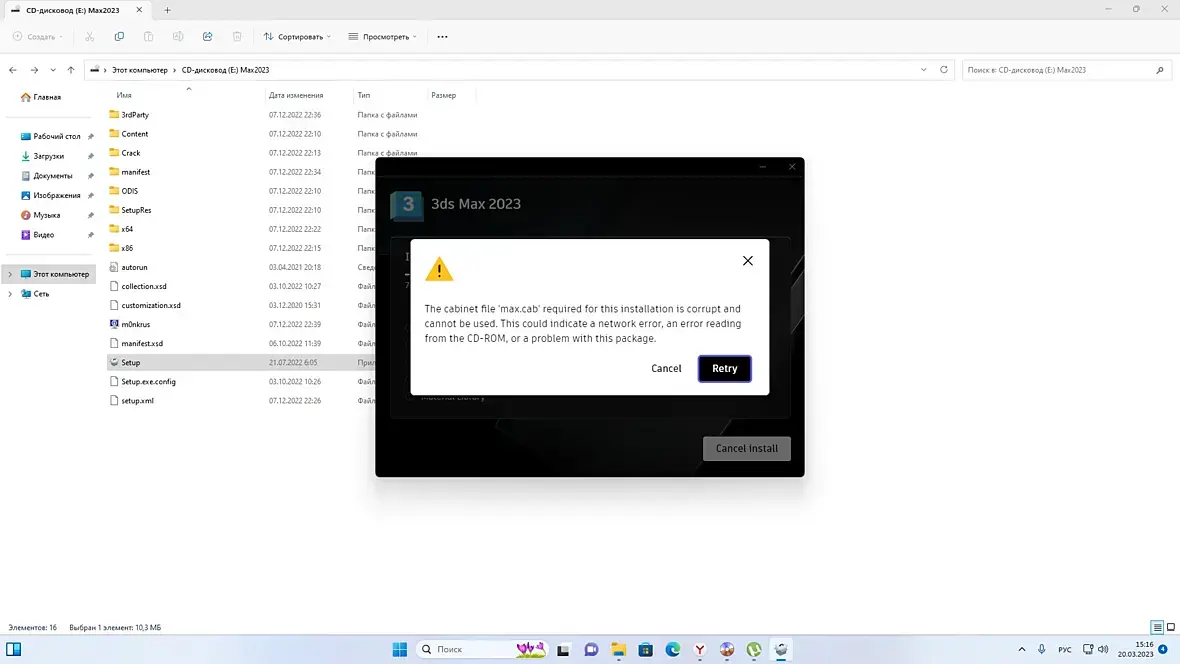Switch to details view icon in status bar
This screenshot has height=664, width=1180.
[x=1157, y=627]
